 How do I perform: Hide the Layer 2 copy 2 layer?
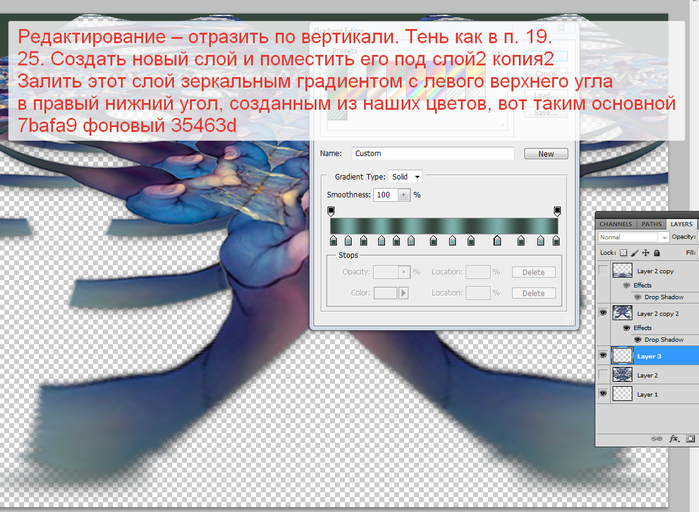603,313
